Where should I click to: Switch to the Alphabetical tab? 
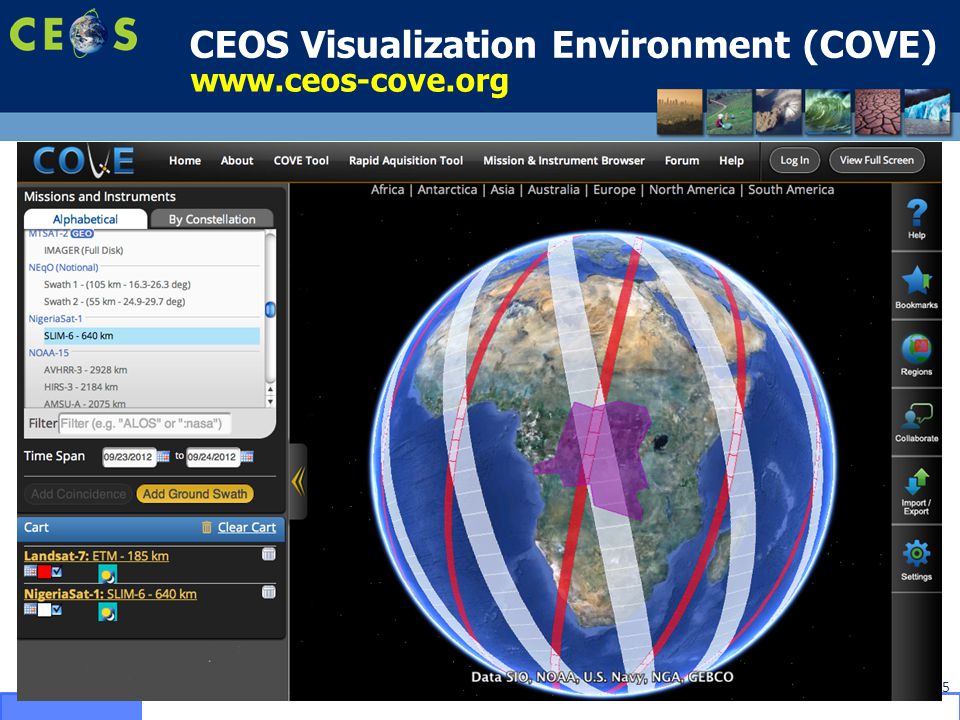86,219
